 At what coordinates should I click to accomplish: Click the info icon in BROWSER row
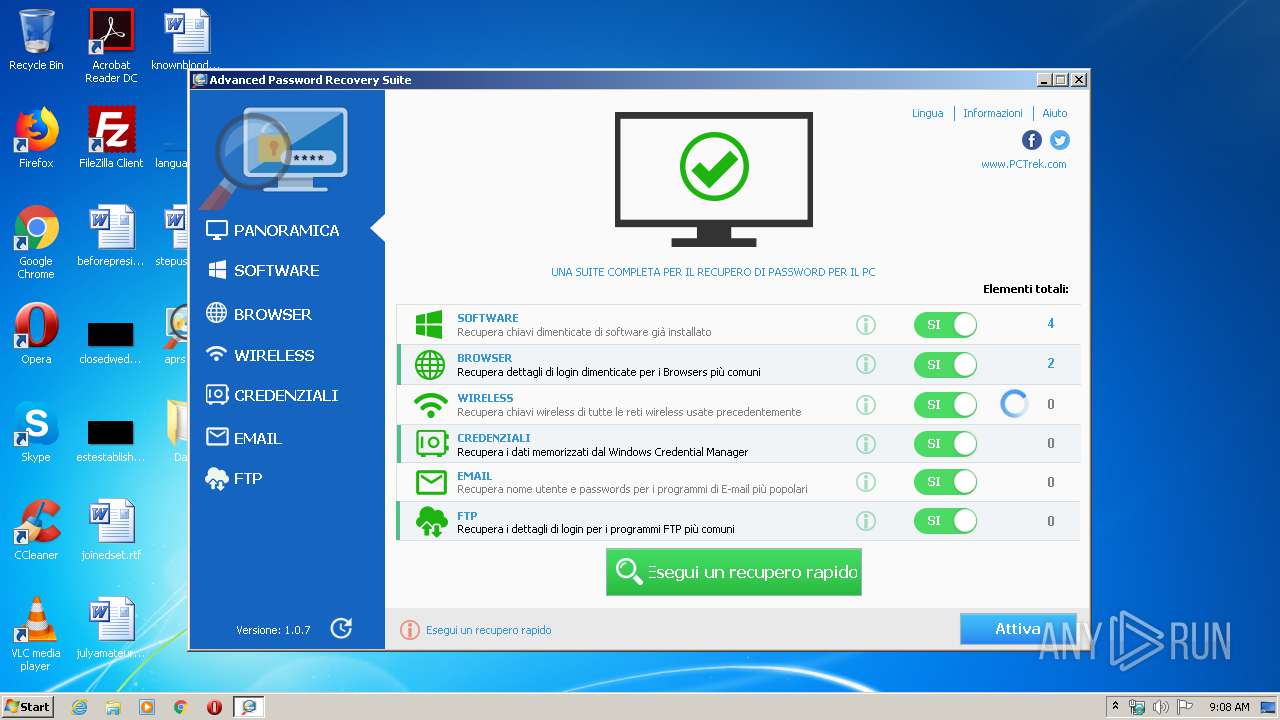(x=866, y=365)
